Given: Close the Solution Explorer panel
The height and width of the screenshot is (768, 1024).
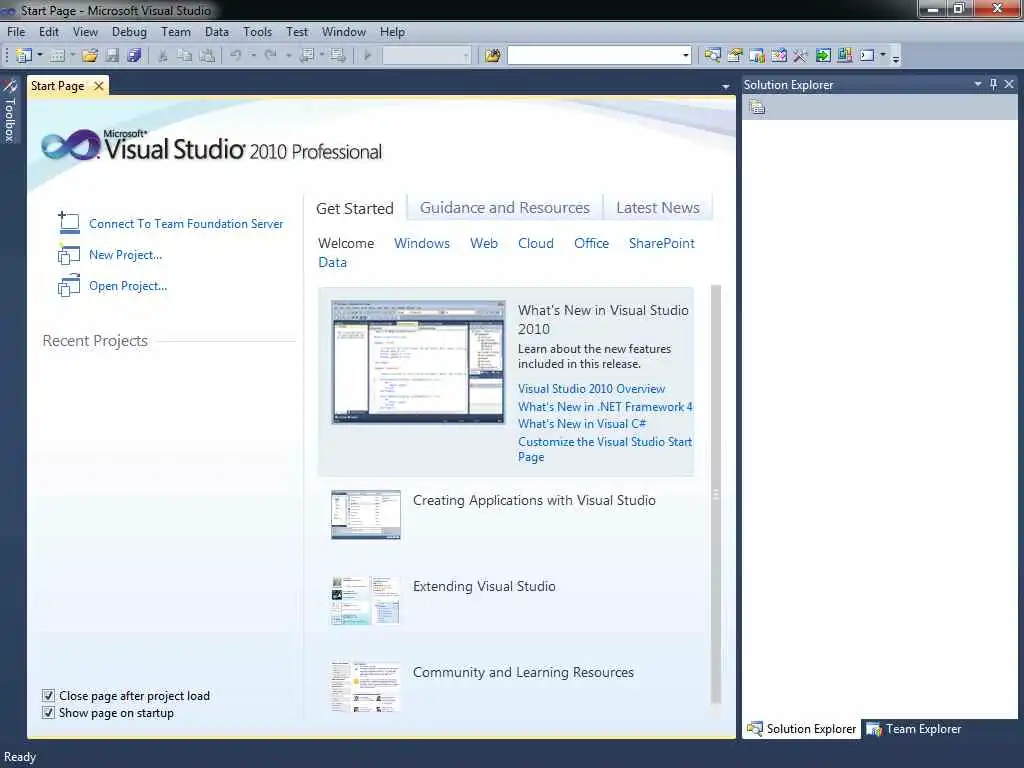Looking at the screenshot, I should tap(1009, 84).
